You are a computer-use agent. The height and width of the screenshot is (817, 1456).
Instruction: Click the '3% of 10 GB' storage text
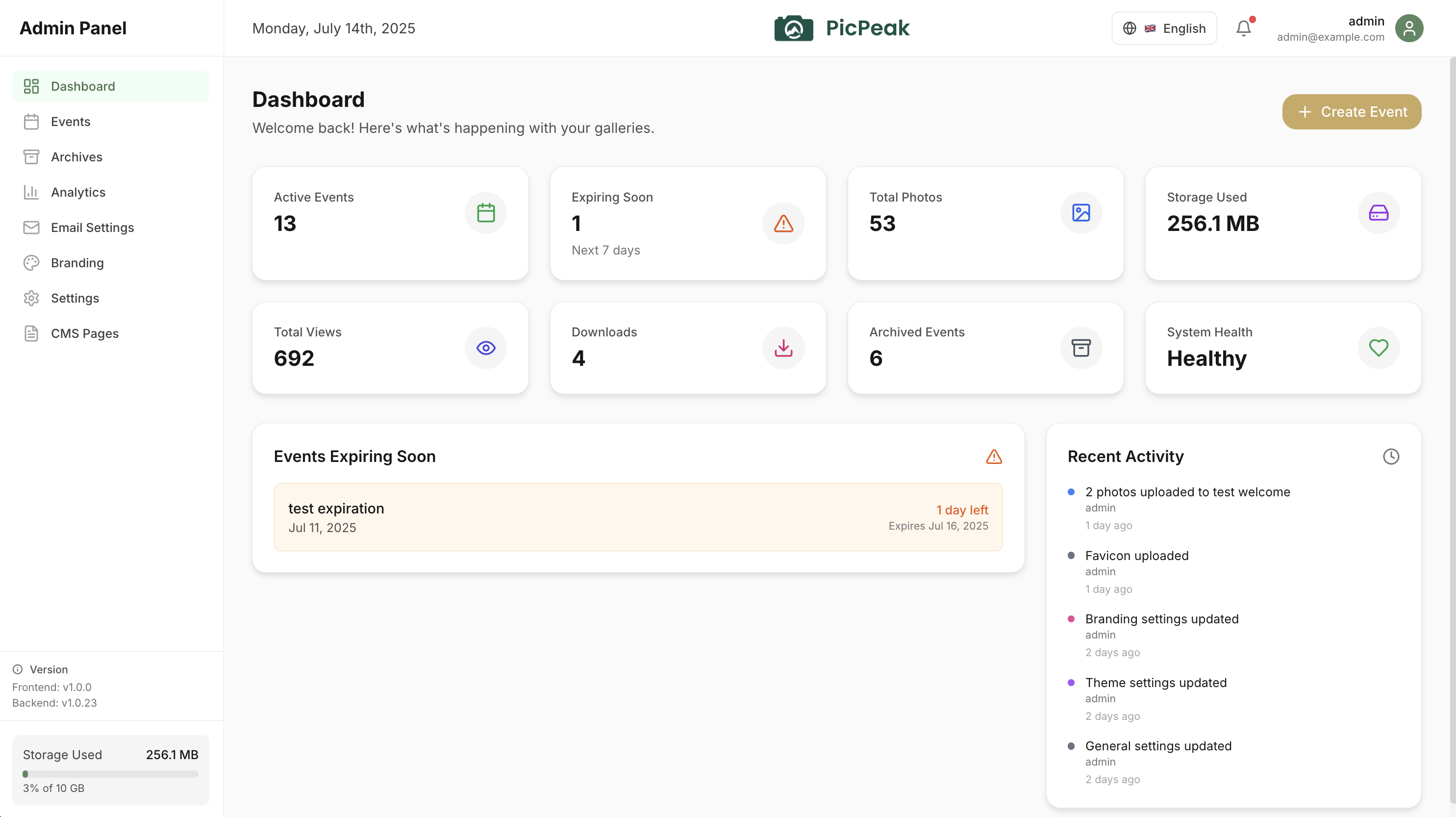click(x=54, y=788)
